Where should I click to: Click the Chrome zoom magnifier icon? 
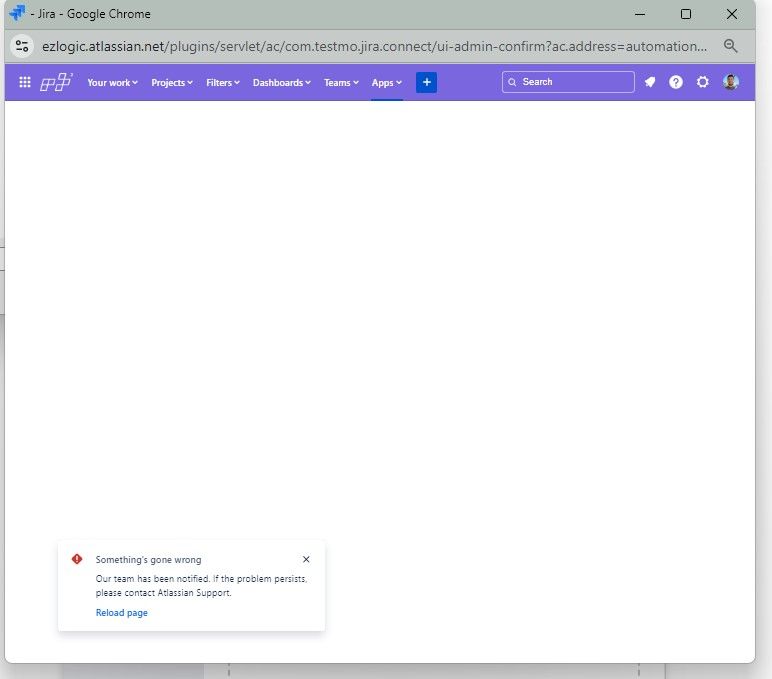(x=730, y=46)
